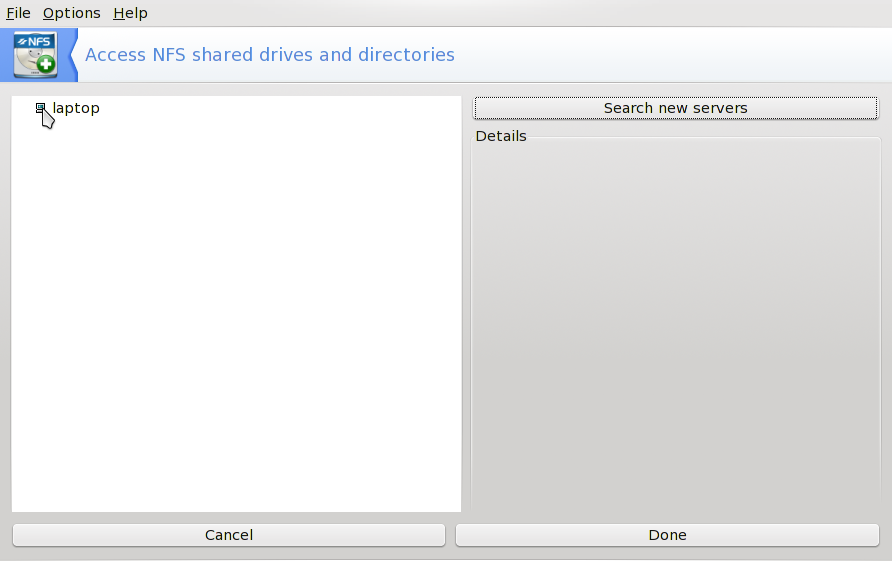Select the laptop server entry
The image size is (892, 561).
(76, 108)
